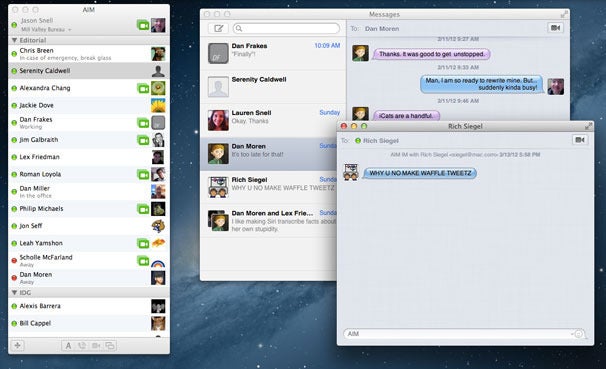Click the video icon next to Philip Michaels
This screenshot has height=369, width=606.
(x=143, y=209)
